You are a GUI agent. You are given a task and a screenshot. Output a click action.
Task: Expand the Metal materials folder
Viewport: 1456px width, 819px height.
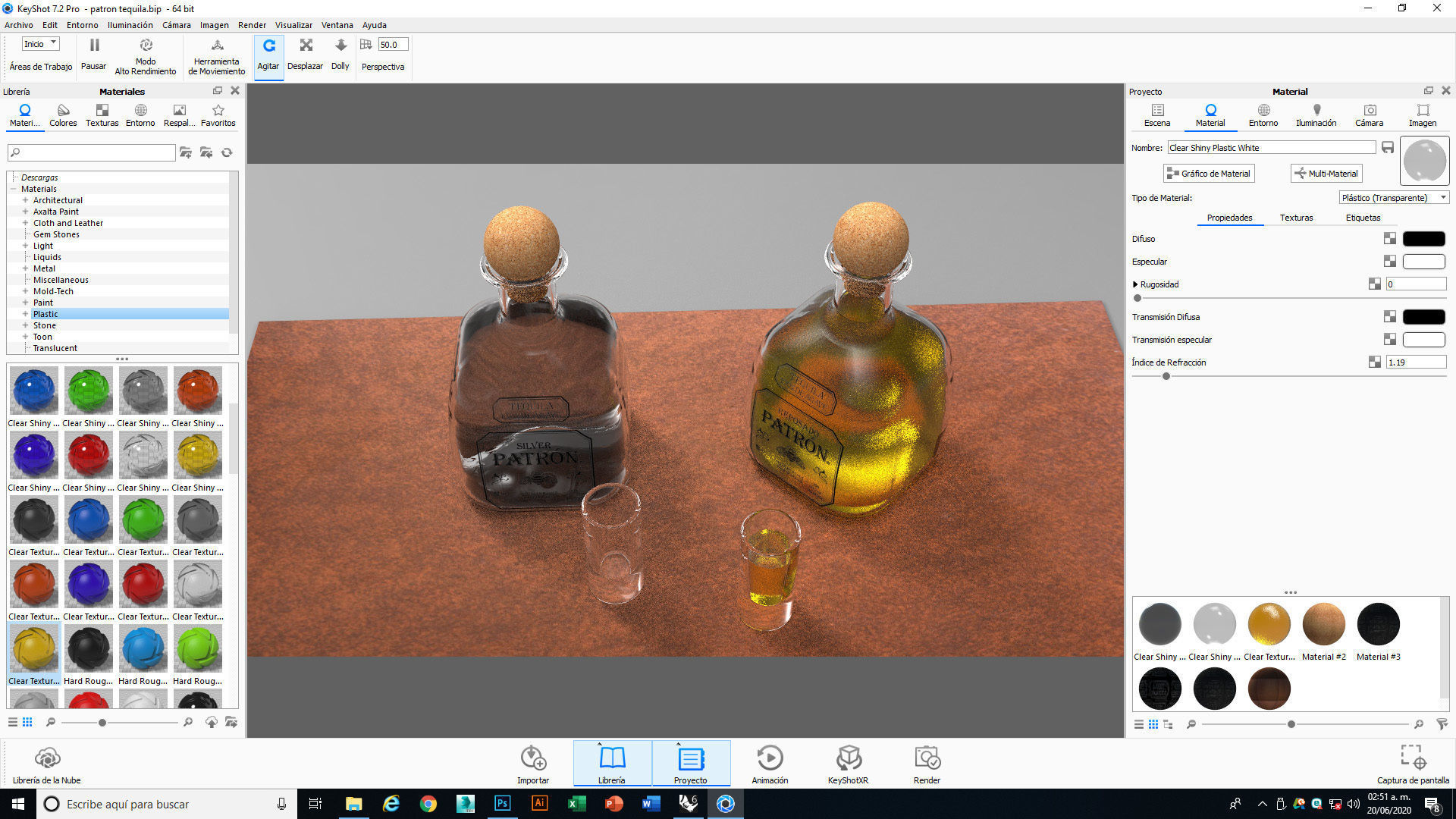[25, 268]
